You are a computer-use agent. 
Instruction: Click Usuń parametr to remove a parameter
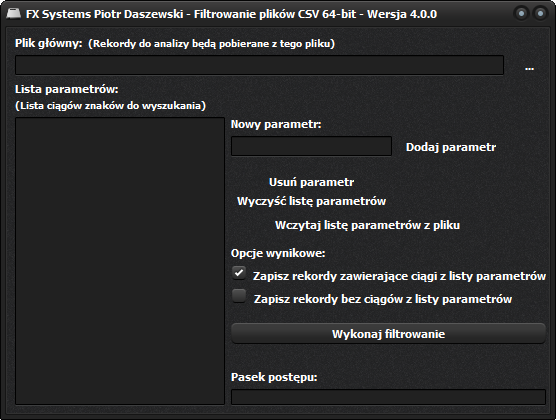tap(311, 182)
